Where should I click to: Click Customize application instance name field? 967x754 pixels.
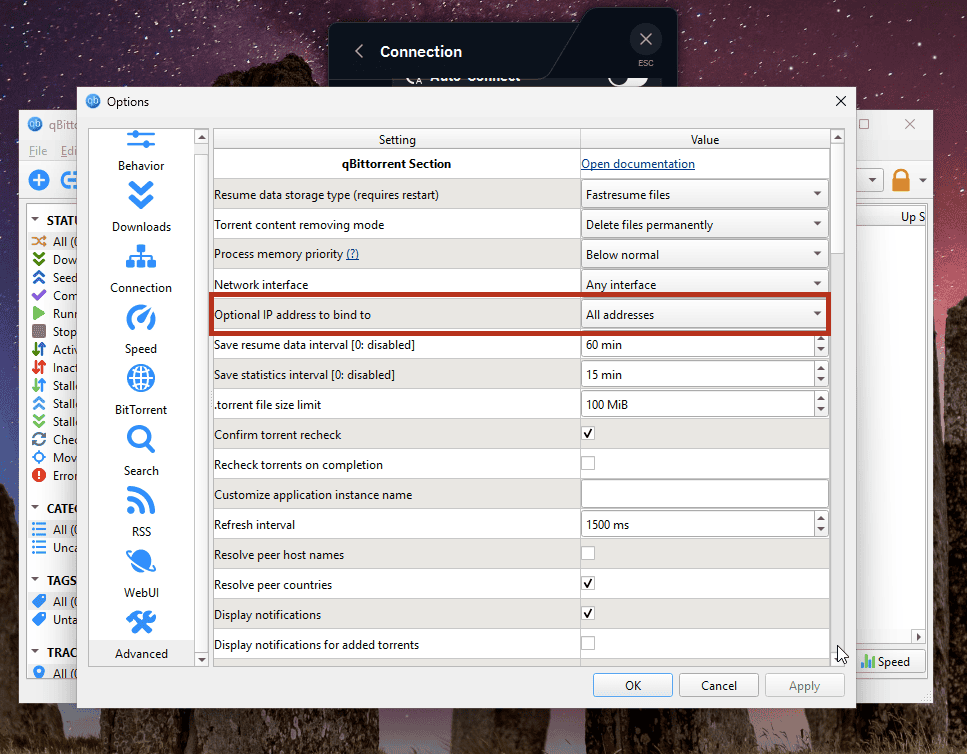[x=704, y=494]
